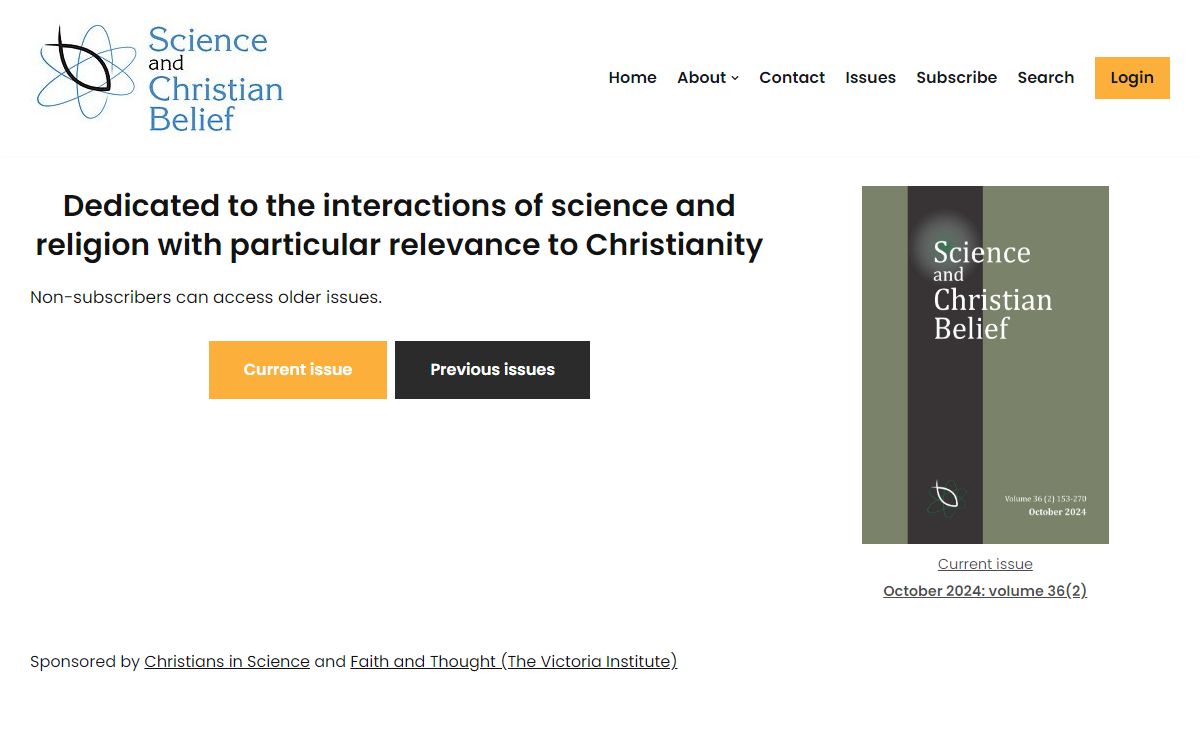Open the "October 2024: volume 36(2)" link

985,591
